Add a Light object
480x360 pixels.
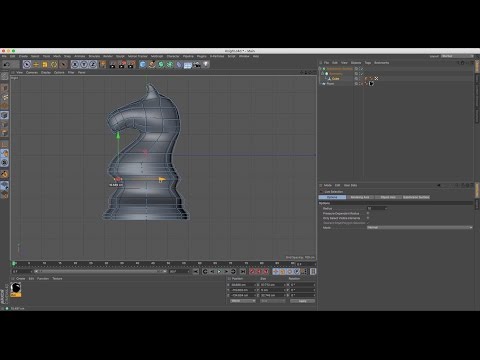pos(206,64)
